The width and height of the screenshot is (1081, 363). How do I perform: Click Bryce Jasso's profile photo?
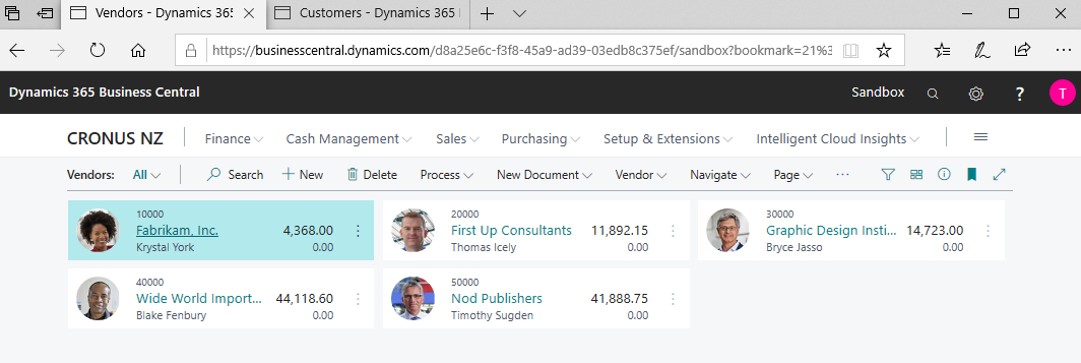coord(728,230)
